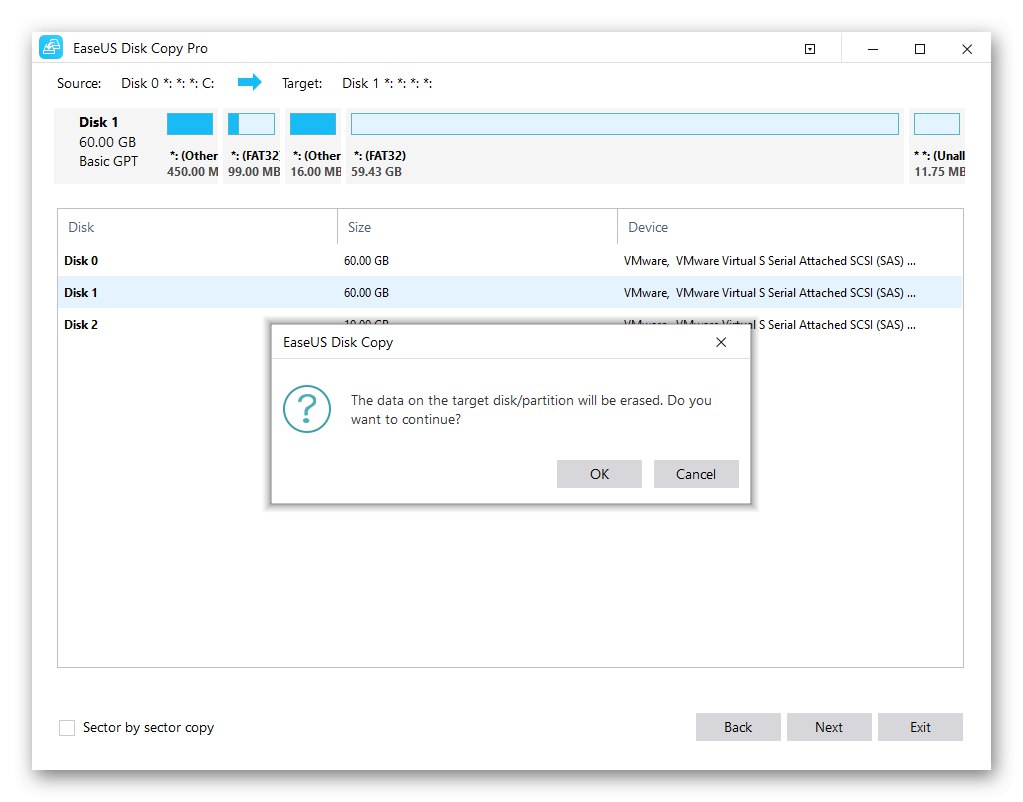Image resolution: width=1023 pixels, height=802 pixels.
Task: Click Cancel in the erase warning dialog
Action: [x=696, y=474]
